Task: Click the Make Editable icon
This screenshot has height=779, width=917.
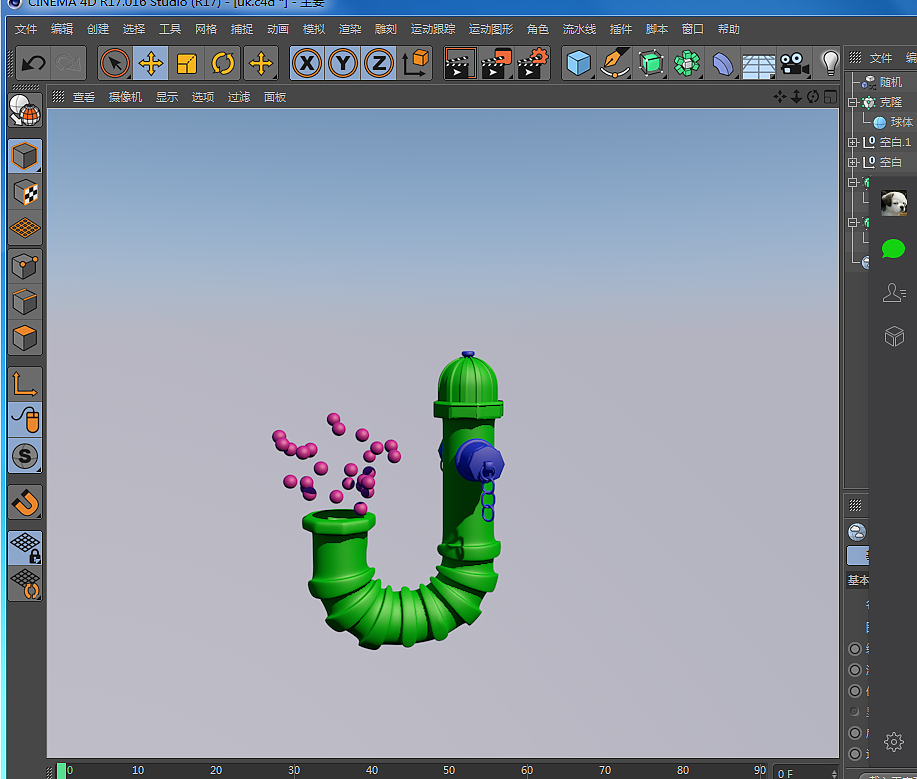Action: 25,110
